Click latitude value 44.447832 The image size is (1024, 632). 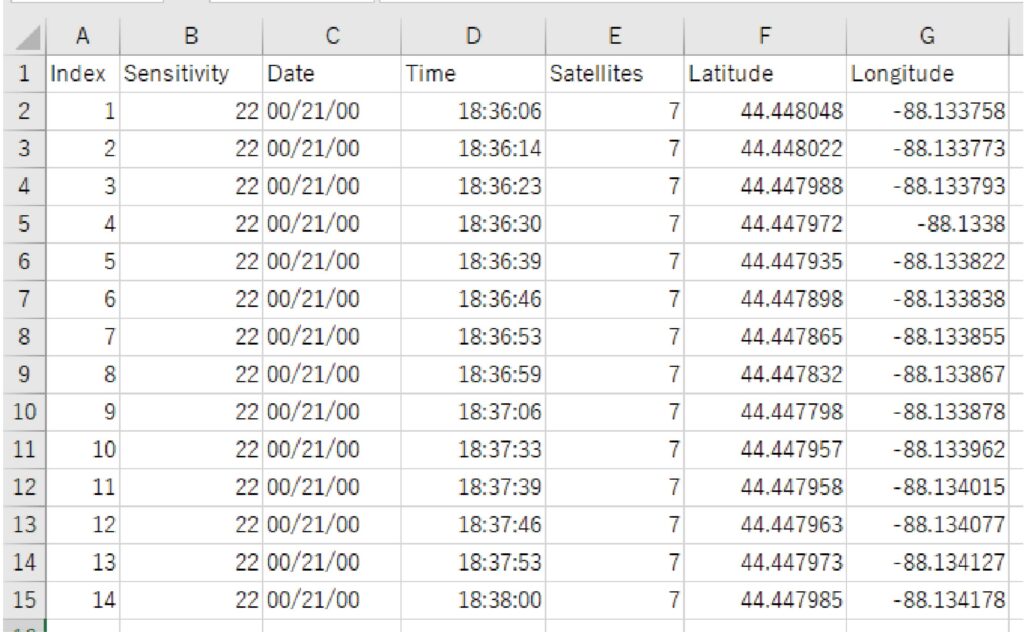pos(765,375)
